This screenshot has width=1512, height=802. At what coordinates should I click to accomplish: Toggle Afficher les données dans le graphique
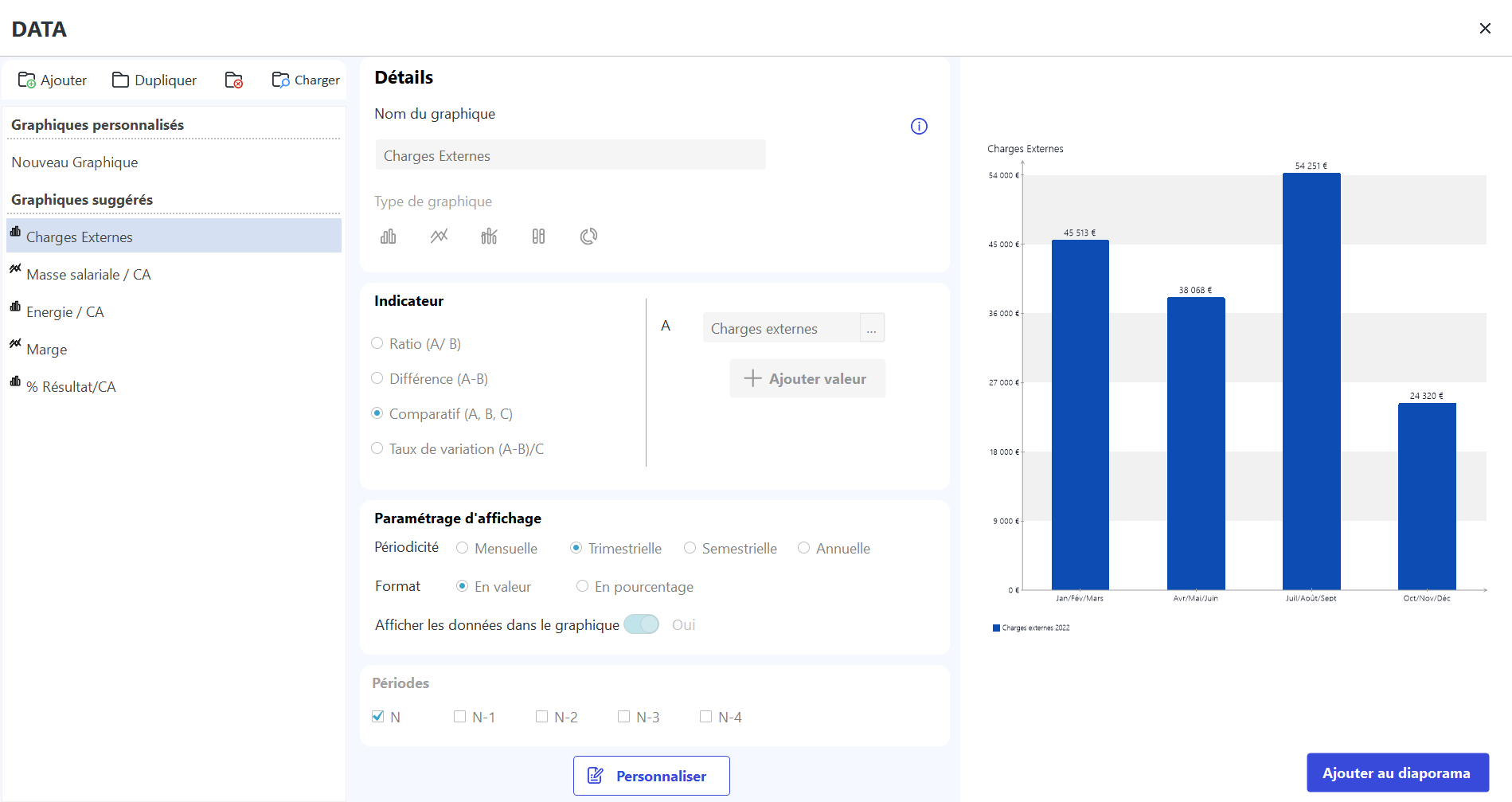641,624
